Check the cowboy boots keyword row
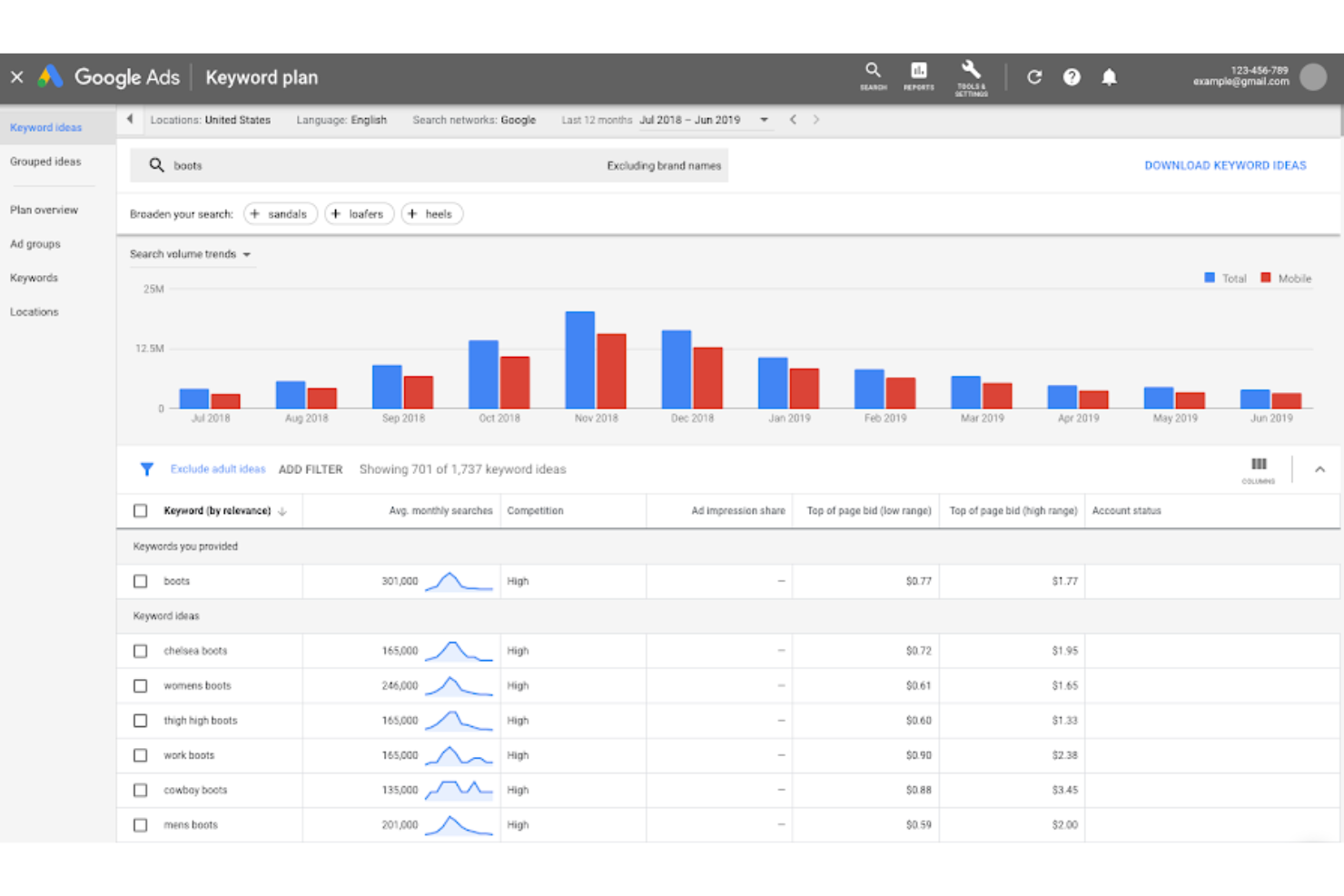This screenshot has width=1344, height=896. (x=141, y=790)
